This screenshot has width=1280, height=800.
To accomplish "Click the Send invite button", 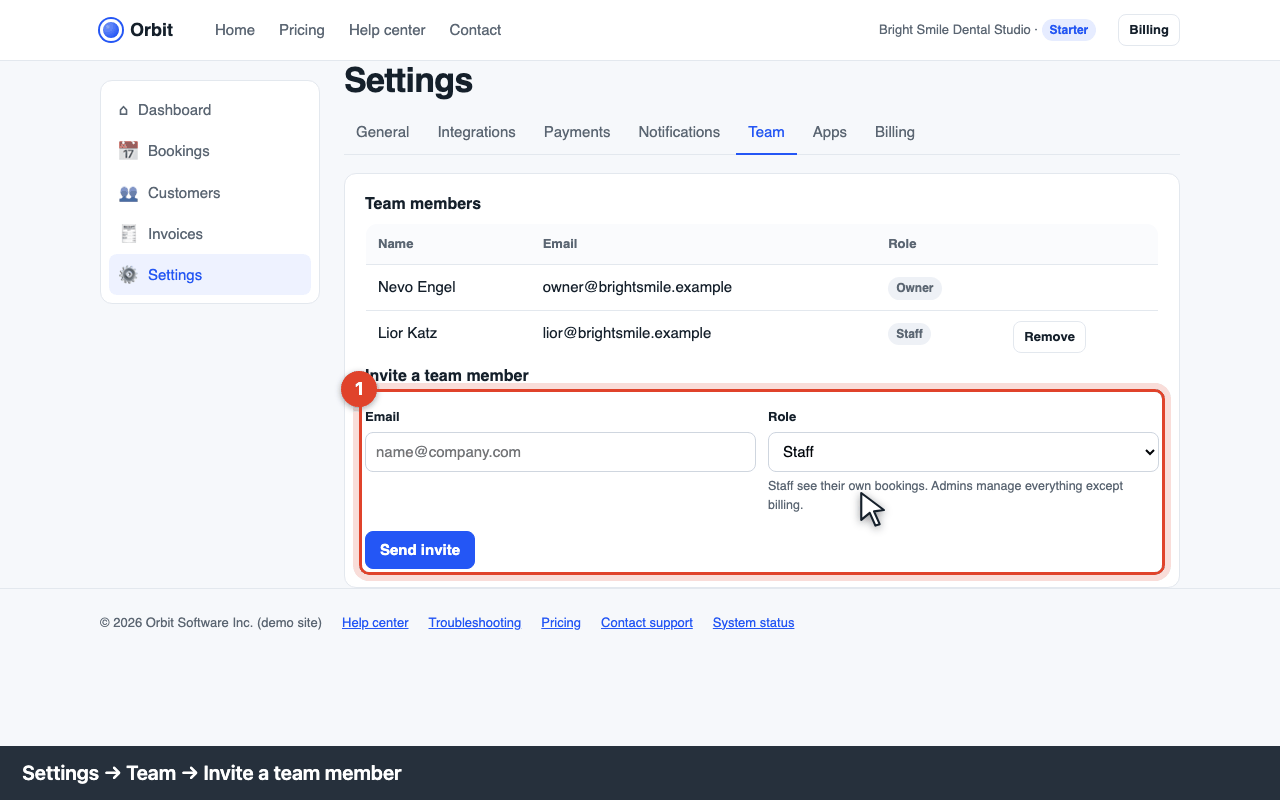I will click(420, 550).
